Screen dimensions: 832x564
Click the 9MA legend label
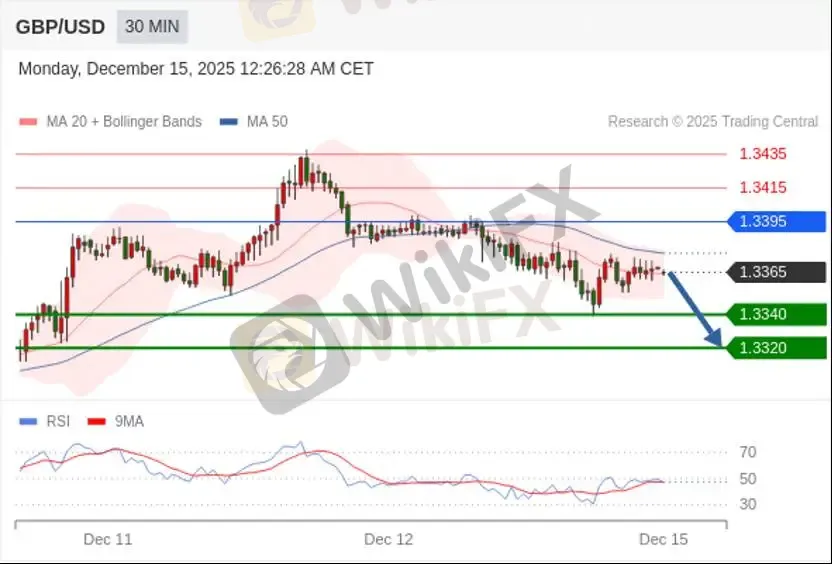129,421
